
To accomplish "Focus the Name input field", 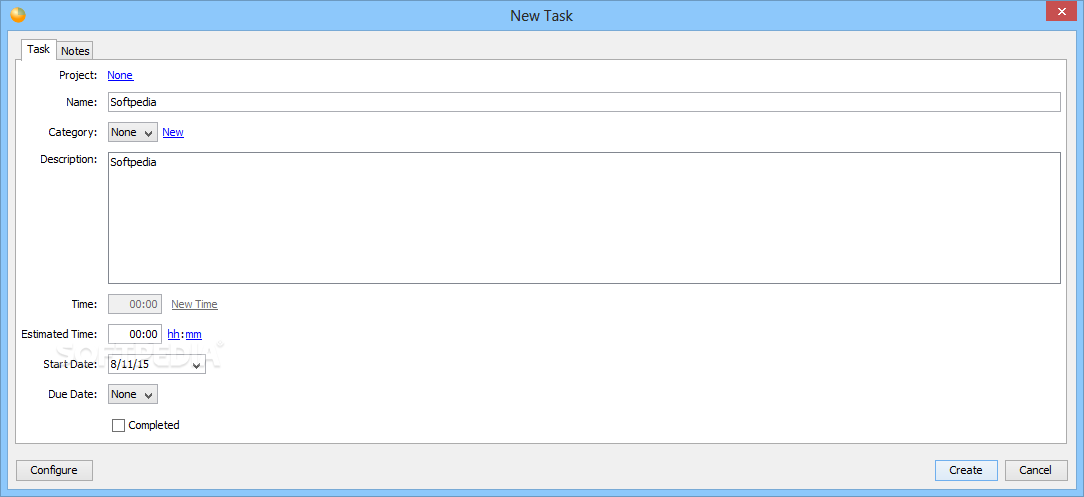I will (x=584, y=102).
